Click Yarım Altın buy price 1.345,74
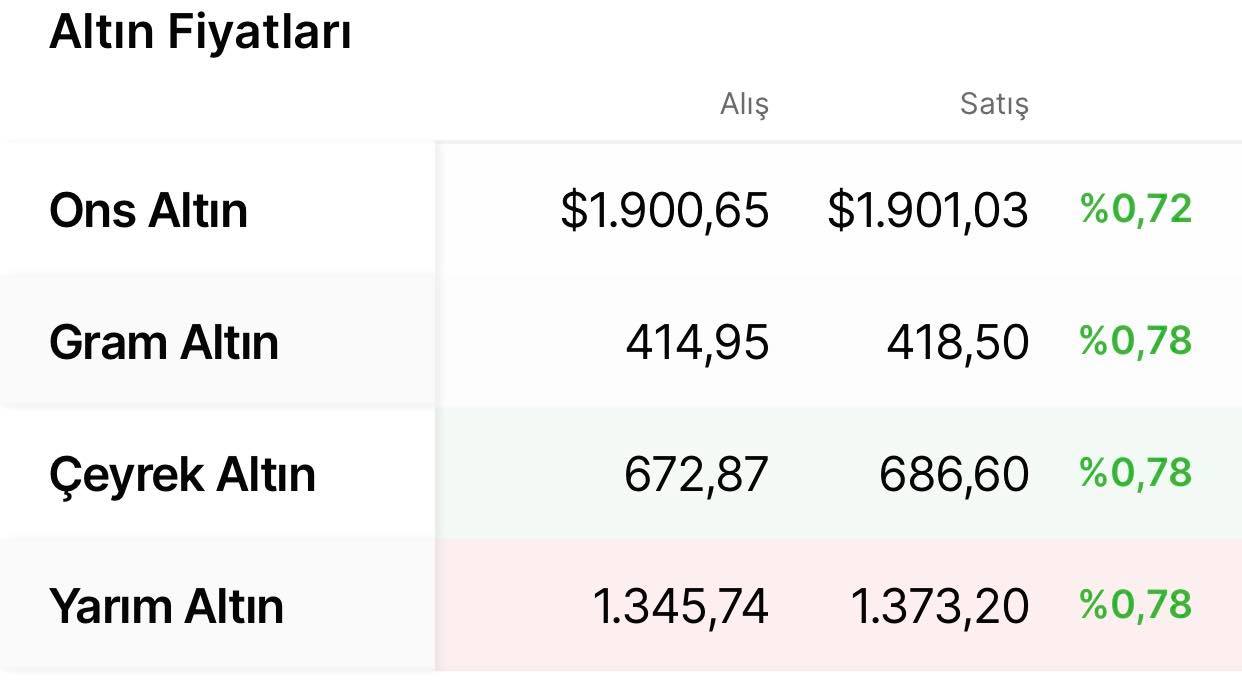Viewport: 1242px width, 684px height. 681,606
